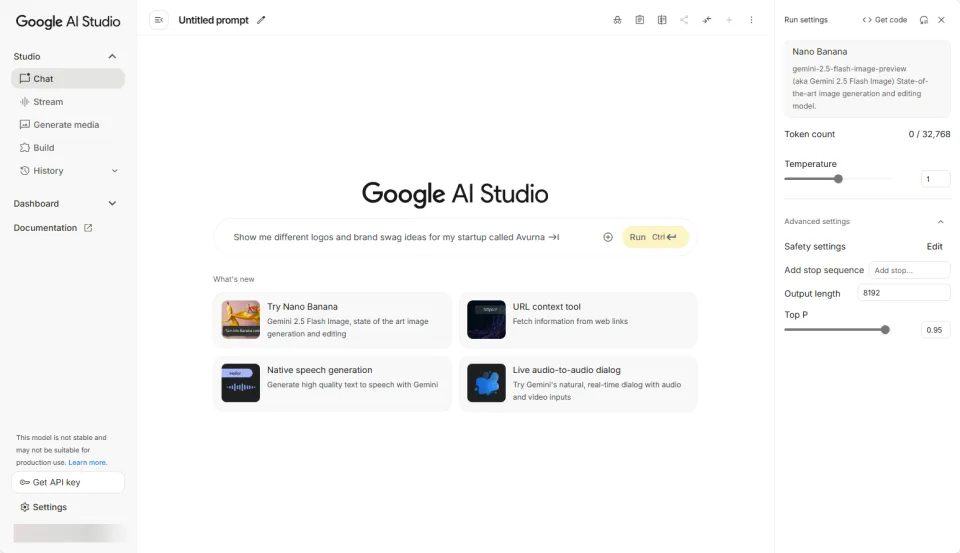Close the Run settings panel
Viewport: 960px width, 553px height.
[942, 20]
